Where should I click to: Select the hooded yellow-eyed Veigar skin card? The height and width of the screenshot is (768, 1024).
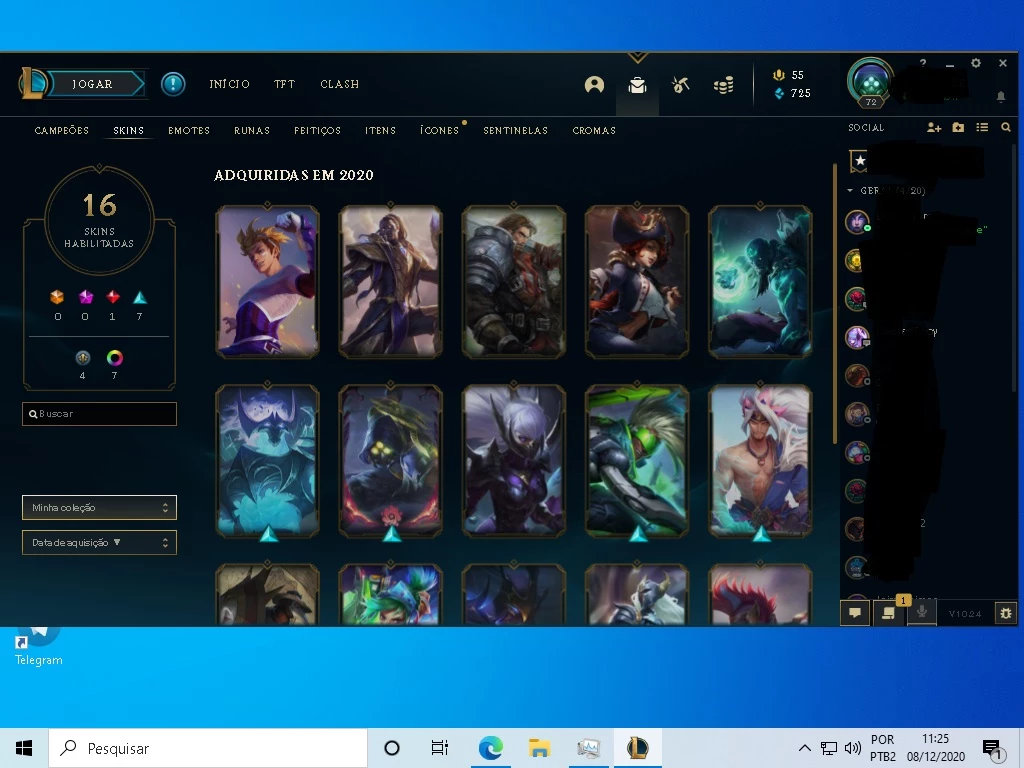coord(391,461)
